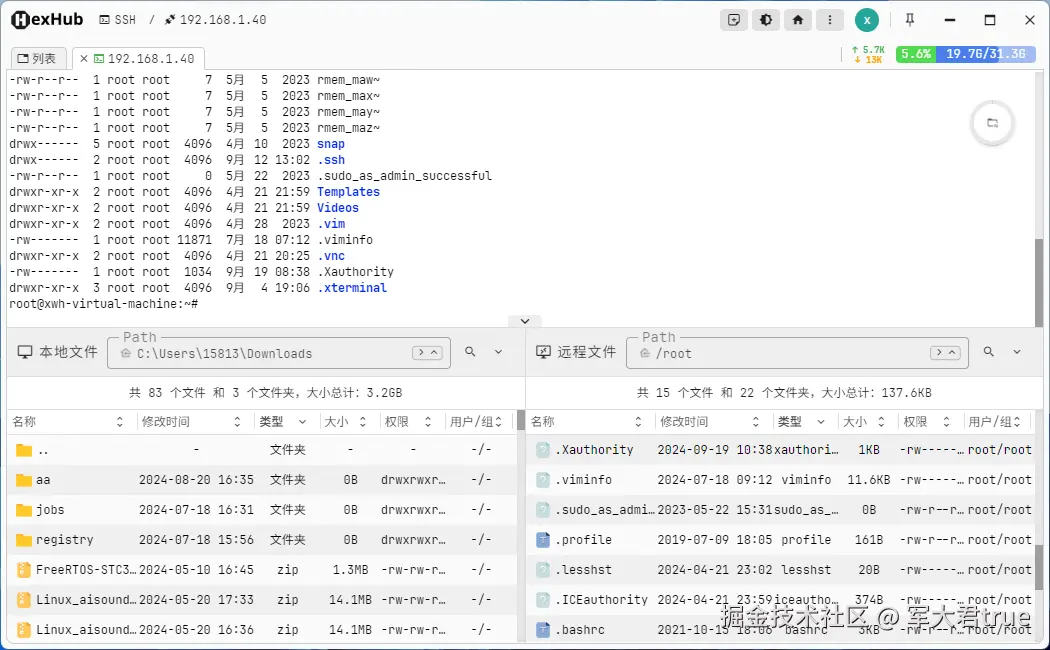Toggle sorting on the remote 大小 column

(x=882, y=421)
